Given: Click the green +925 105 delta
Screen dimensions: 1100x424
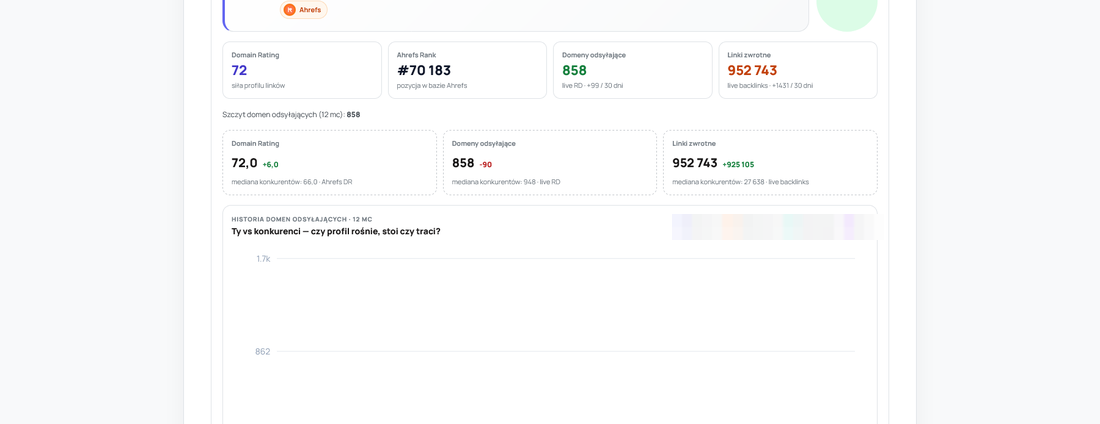Looking at the screenshot, I should (x=738, y=164).
